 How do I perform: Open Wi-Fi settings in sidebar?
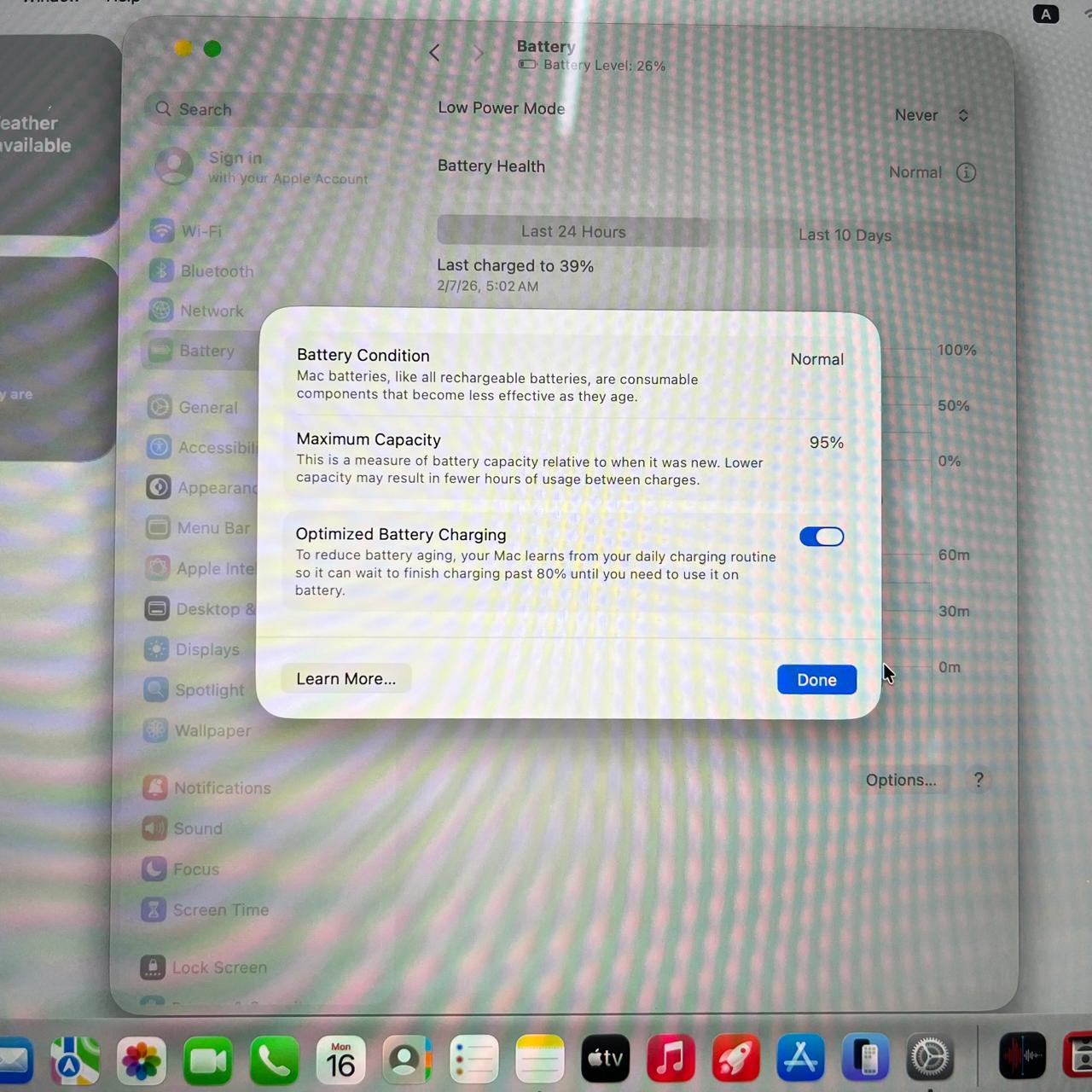tap(202, 231)
